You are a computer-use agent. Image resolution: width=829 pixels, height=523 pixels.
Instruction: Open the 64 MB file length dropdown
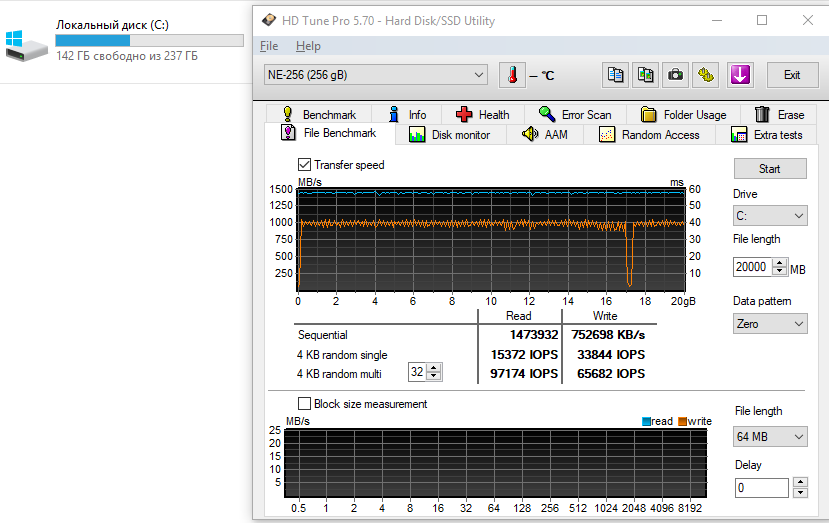coord(770,437)
